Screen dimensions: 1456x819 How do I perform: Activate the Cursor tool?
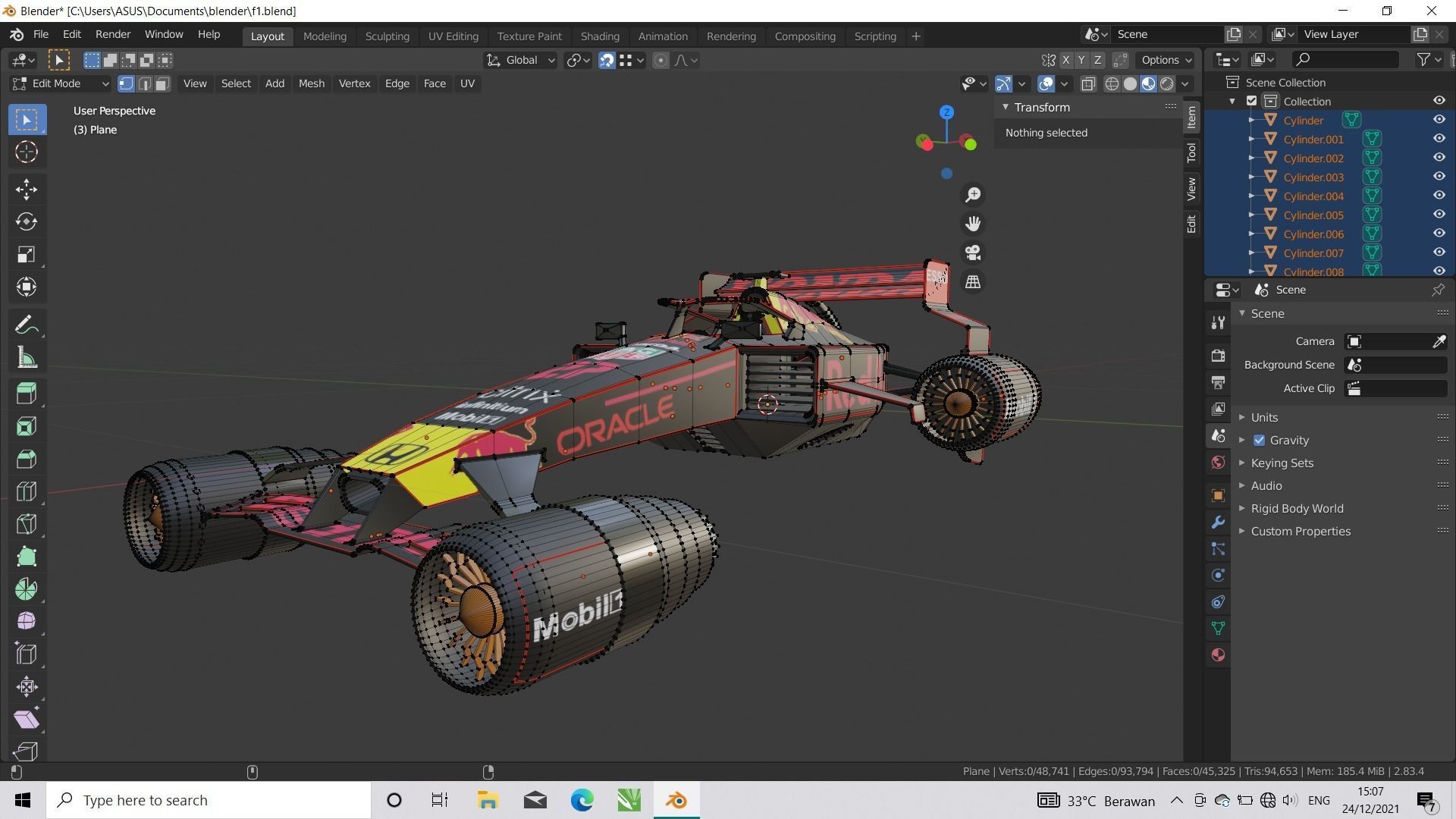coord(27,152)
